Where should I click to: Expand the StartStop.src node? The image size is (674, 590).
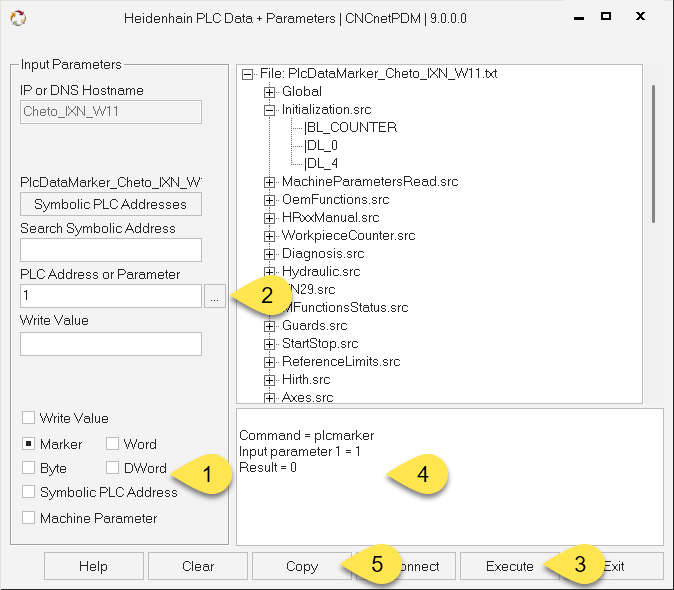[270, 344]
